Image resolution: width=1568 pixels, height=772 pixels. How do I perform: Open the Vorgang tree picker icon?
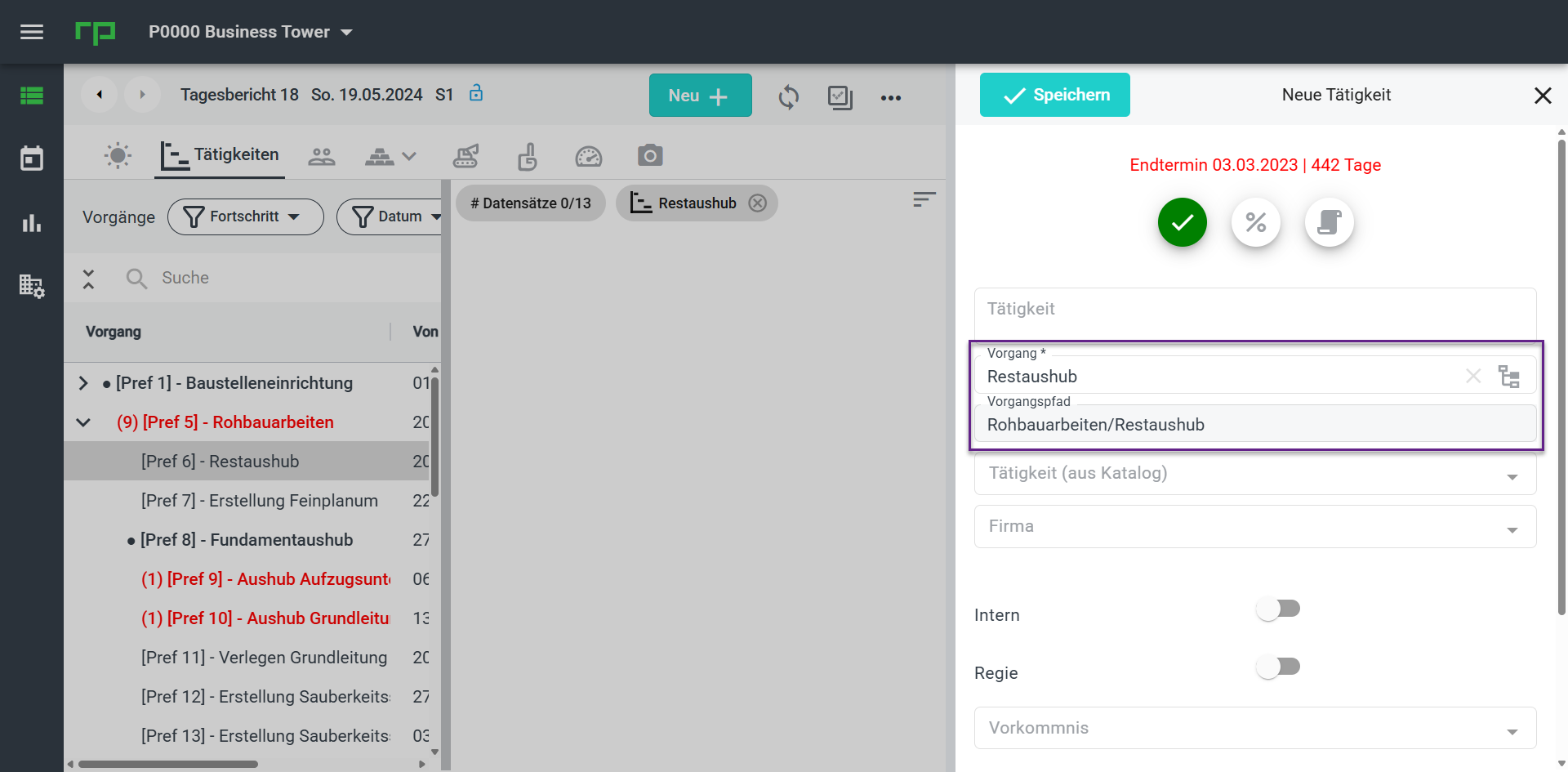tap(1509, 377)
